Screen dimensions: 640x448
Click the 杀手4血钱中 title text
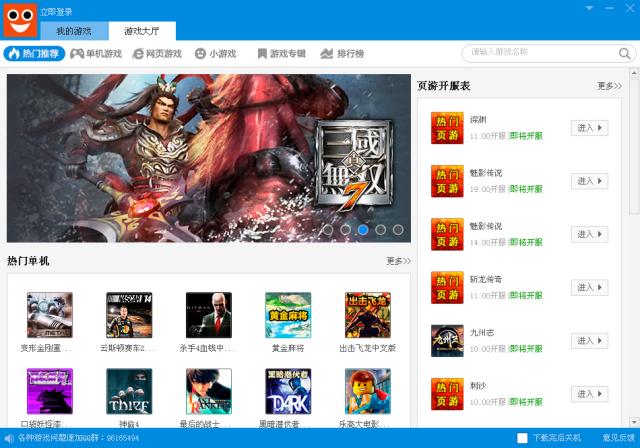(207, 348)
